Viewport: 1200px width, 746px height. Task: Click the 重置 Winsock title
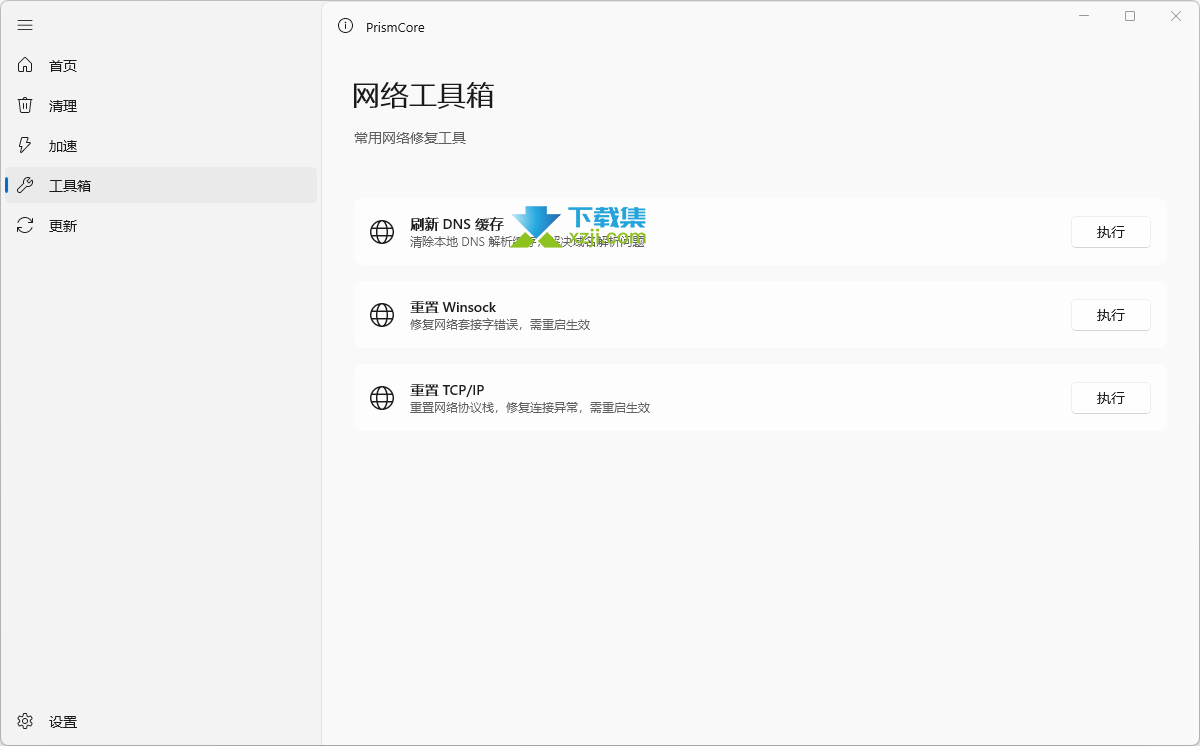click(453, 307)
